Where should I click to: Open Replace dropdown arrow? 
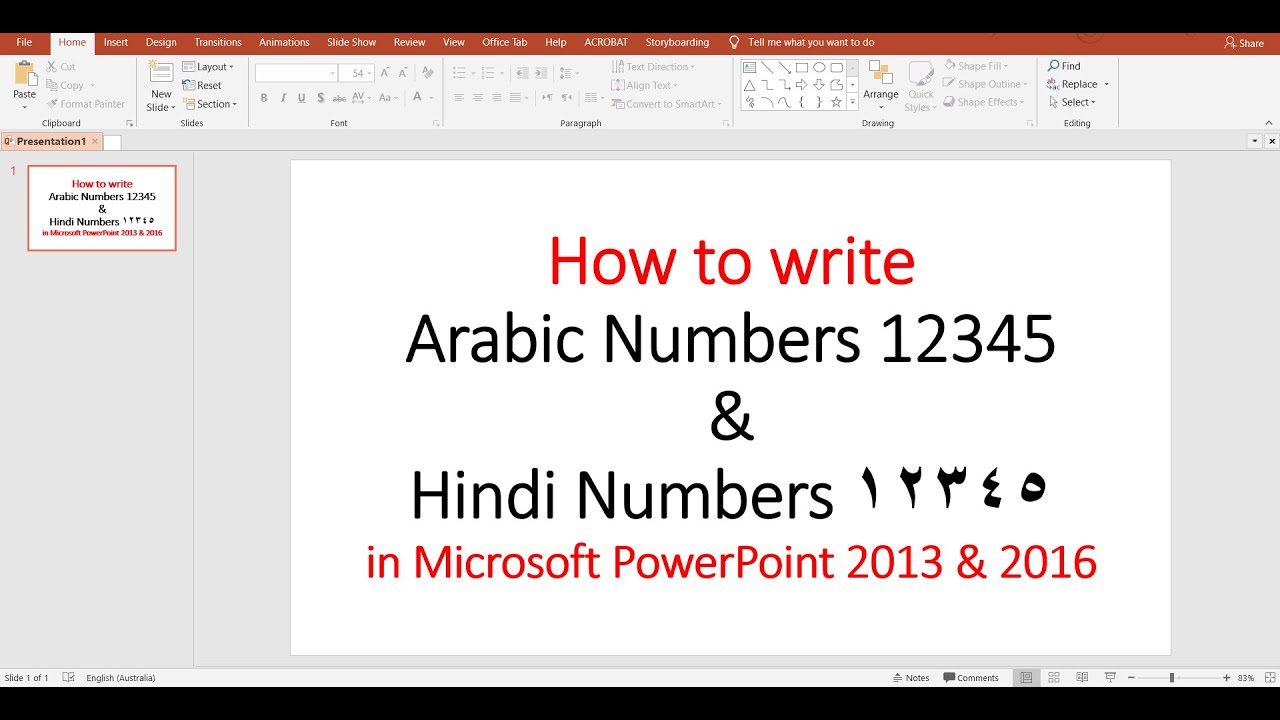1106,84
